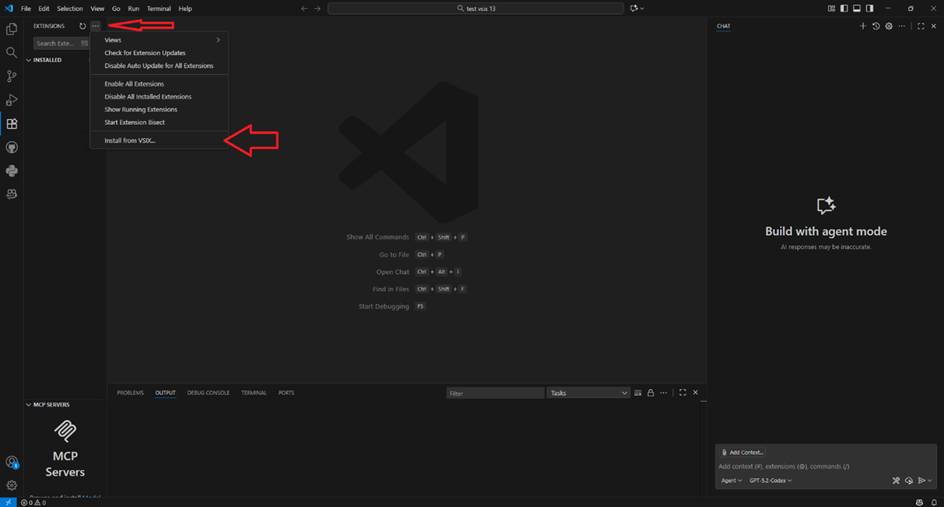
Task: Open the Terminal menu in menu bar
Action: (159, 8)
